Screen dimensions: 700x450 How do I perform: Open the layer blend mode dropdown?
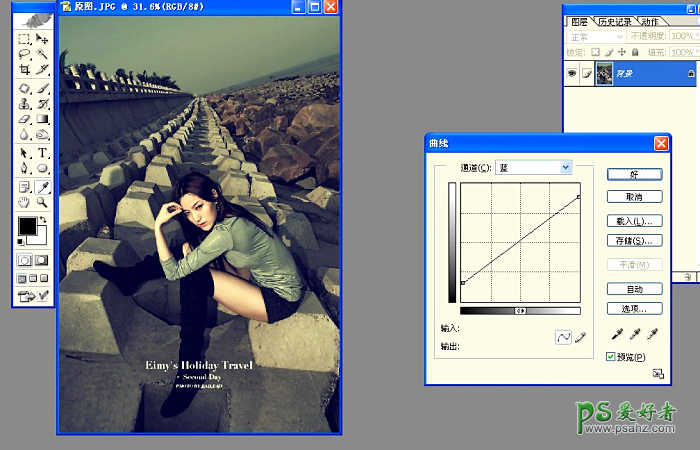click(x=596, y=37)
